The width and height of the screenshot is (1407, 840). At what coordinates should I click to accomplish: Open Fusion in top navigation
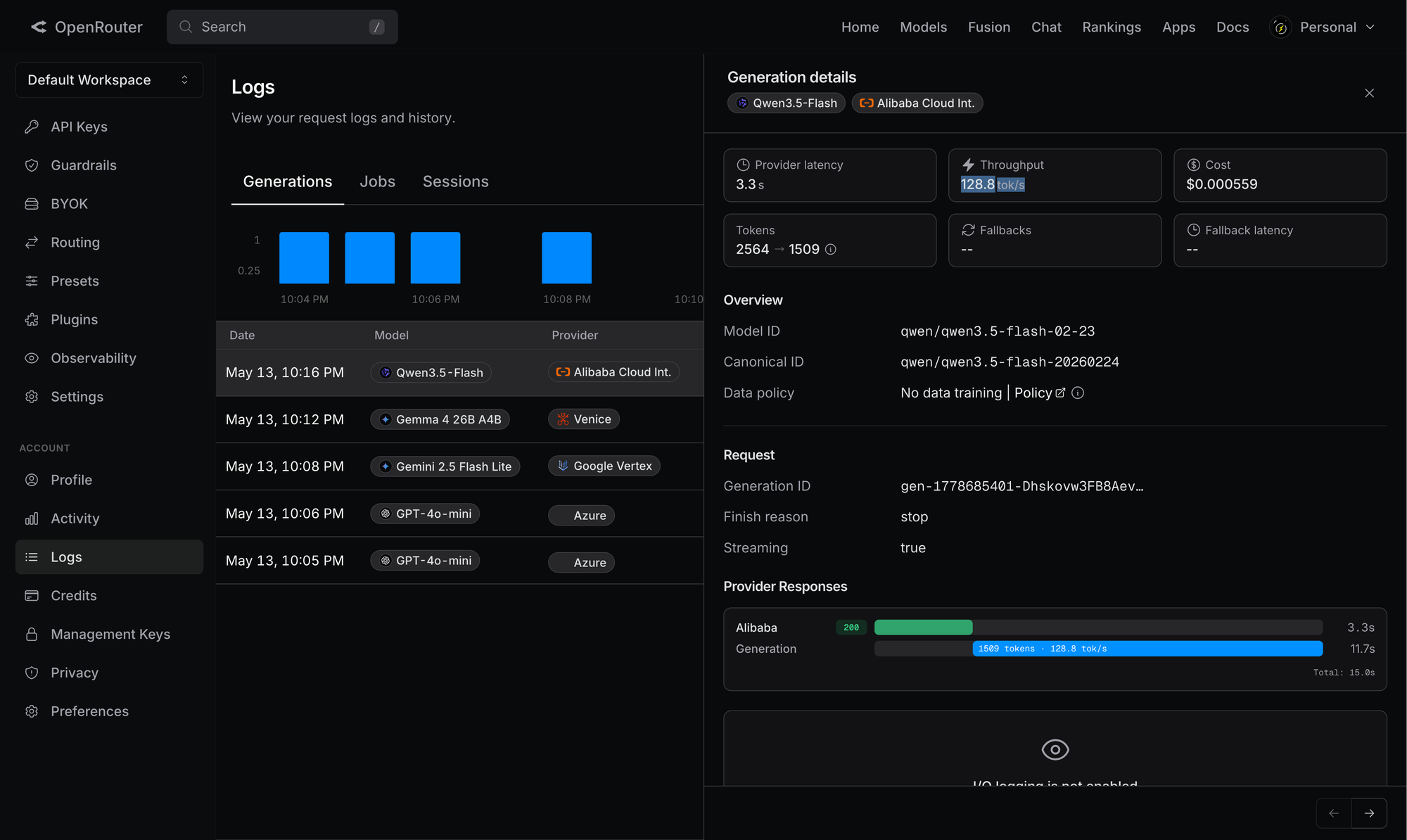click(x=989, y=27)
